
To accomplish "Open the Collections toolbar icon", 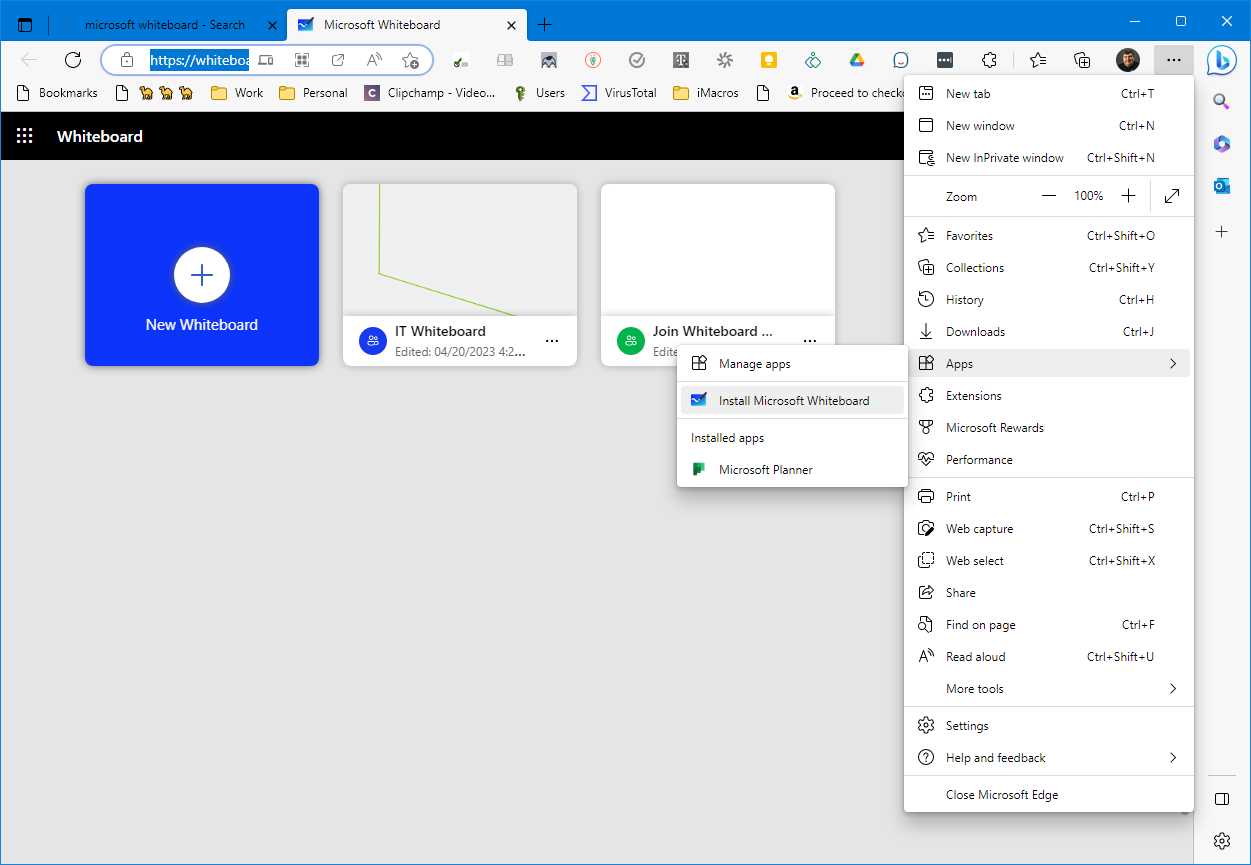I will click(1082, 60).
